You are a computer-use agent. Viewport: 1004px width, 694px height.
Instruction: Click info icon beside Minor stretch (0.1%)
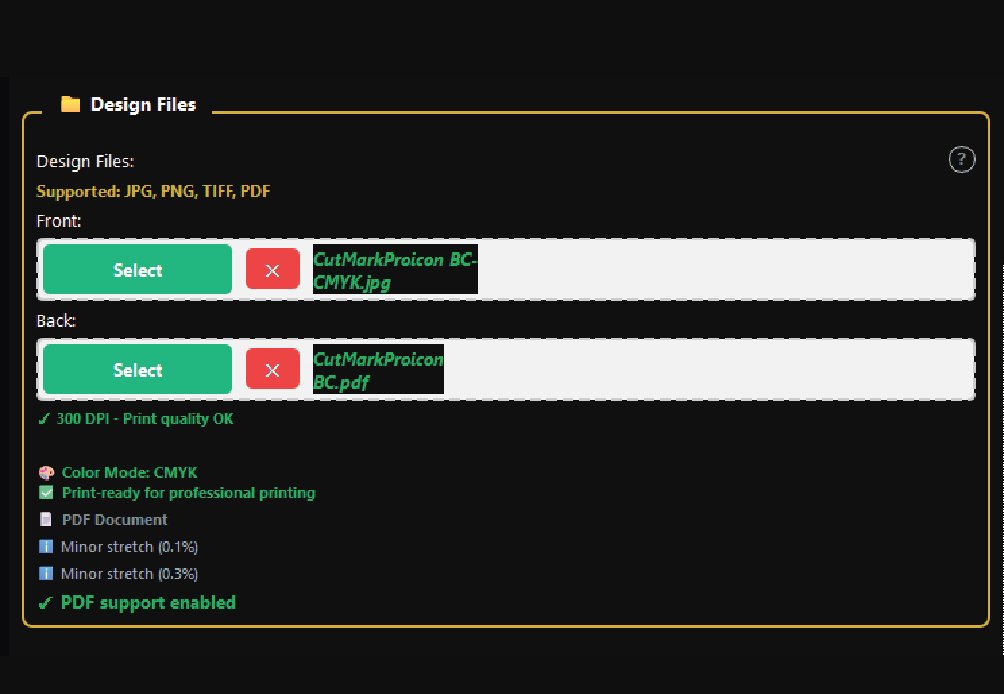46,547
